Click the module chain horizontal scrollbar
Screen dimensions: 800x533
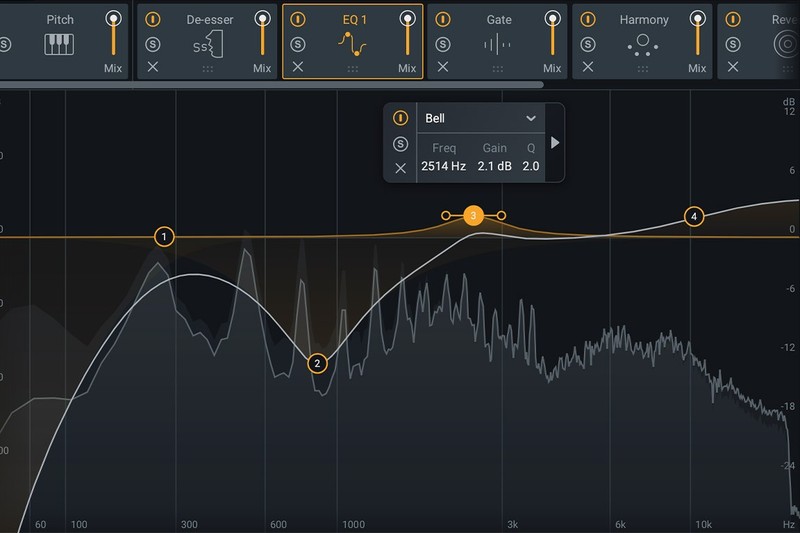(271, 85)
